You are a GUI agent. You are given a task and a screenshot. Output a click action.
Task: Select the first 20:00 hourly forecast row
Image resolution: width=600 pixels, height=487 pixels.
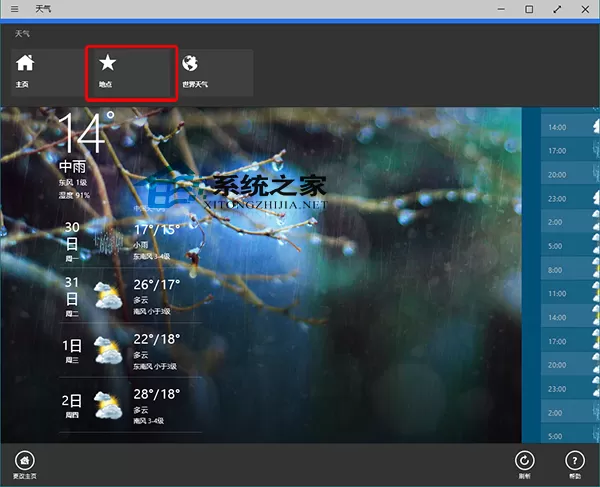570,174
